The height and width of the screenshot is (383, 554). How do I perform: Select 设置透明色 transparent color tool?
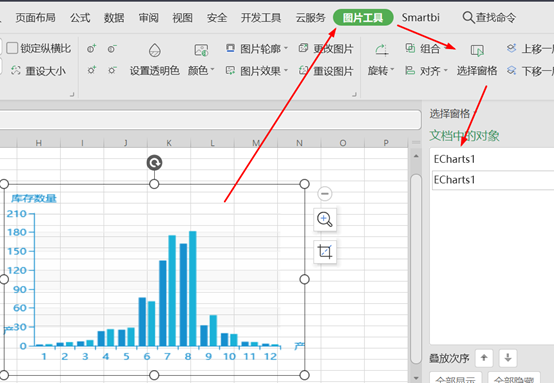(155, 59)
